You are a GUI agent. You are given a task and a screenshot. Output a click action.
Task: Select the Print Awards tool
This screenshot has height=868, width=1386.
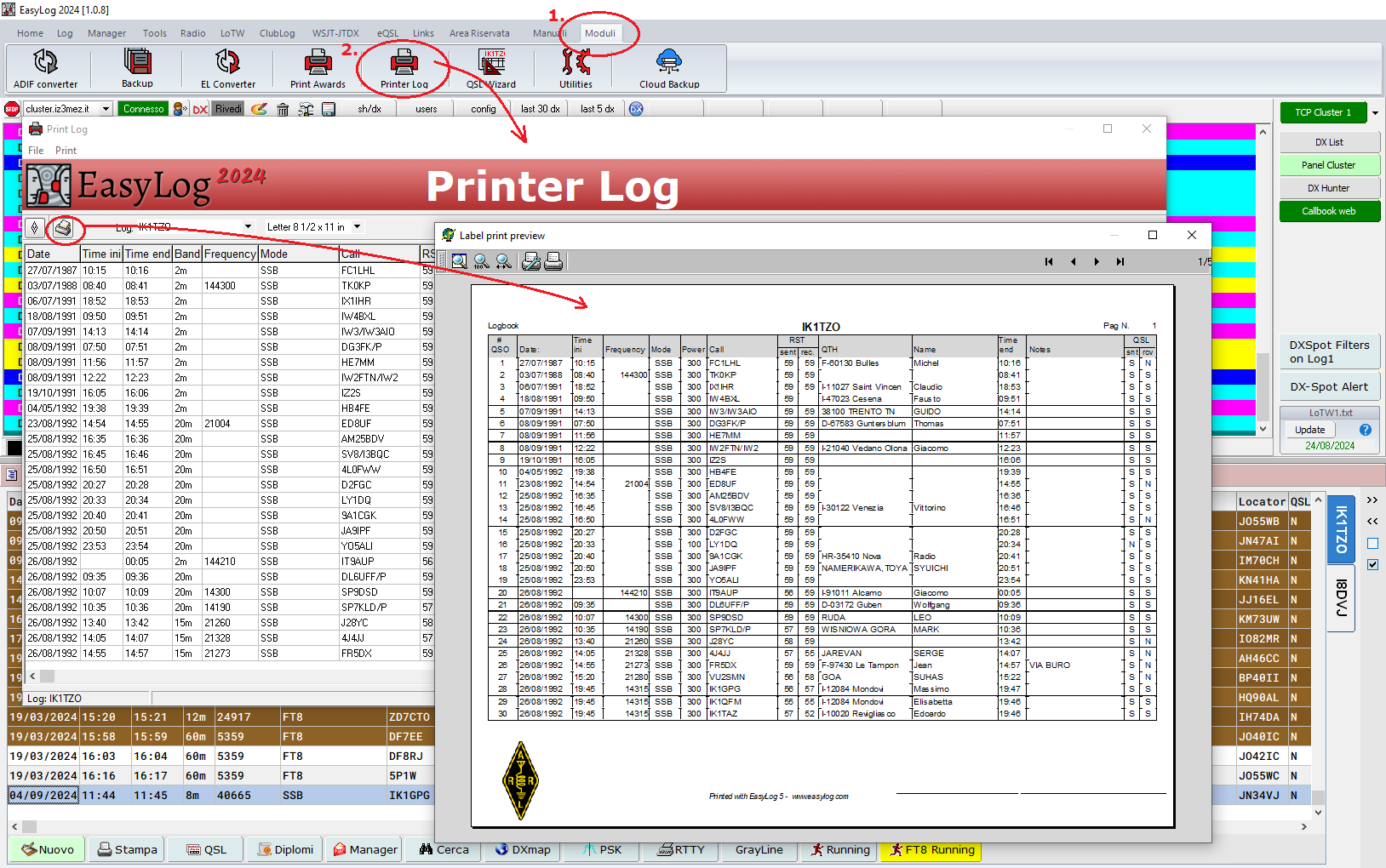[318, 68]
